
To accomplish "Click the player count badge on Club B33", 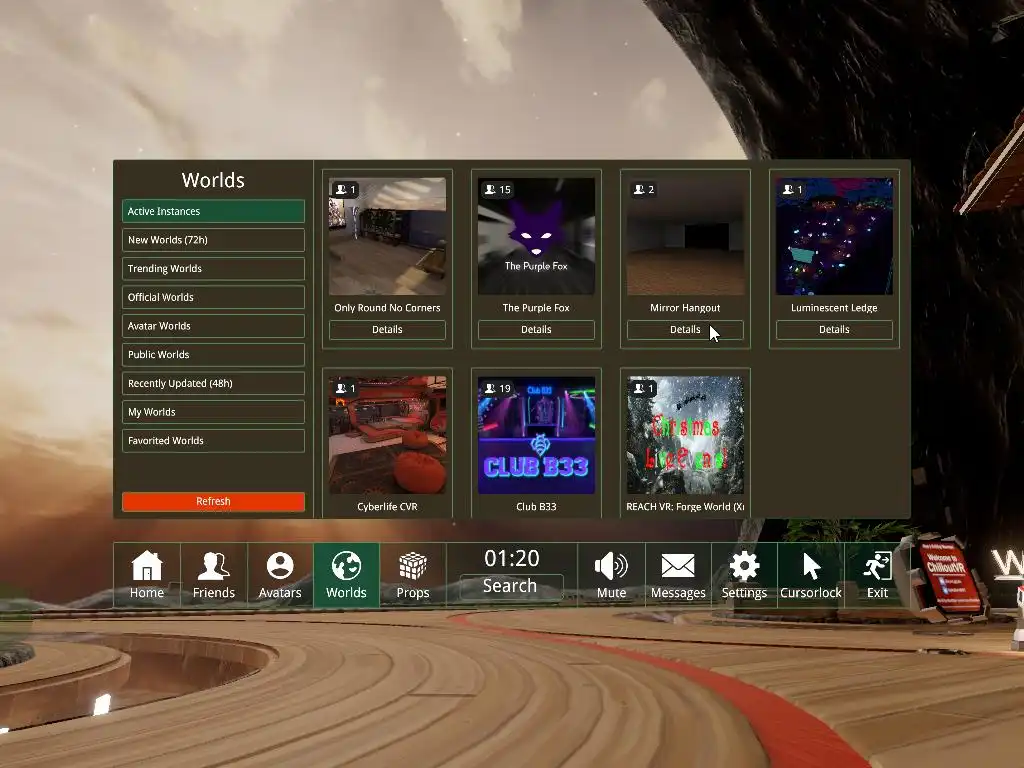I will [x=497, y=389].
